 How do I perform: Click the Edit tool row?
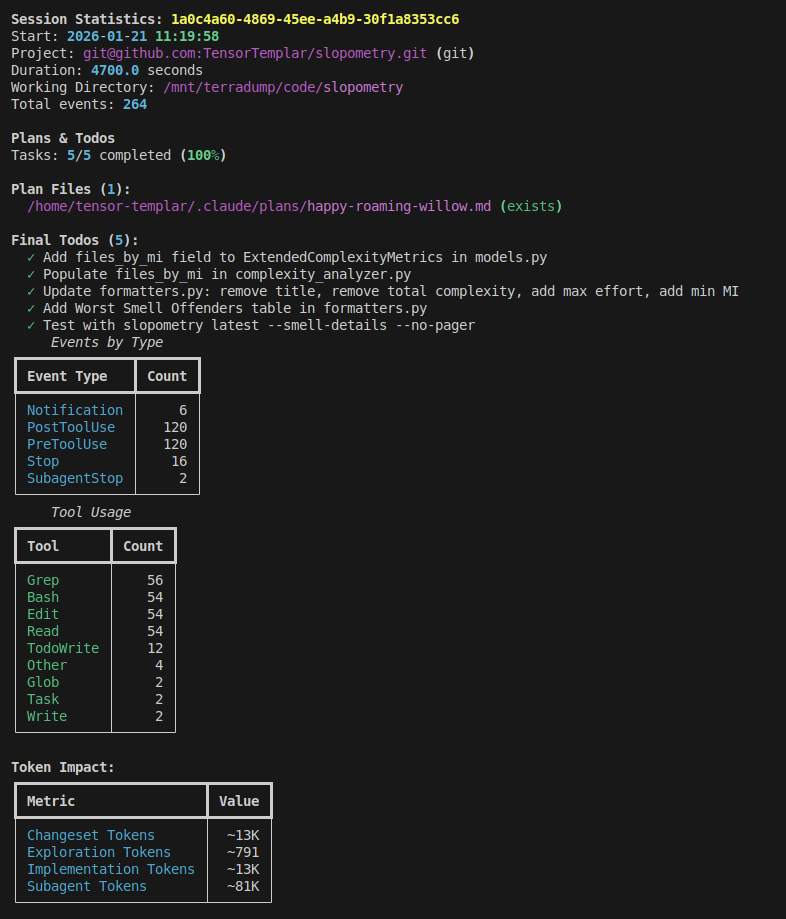tap(96, 614)
